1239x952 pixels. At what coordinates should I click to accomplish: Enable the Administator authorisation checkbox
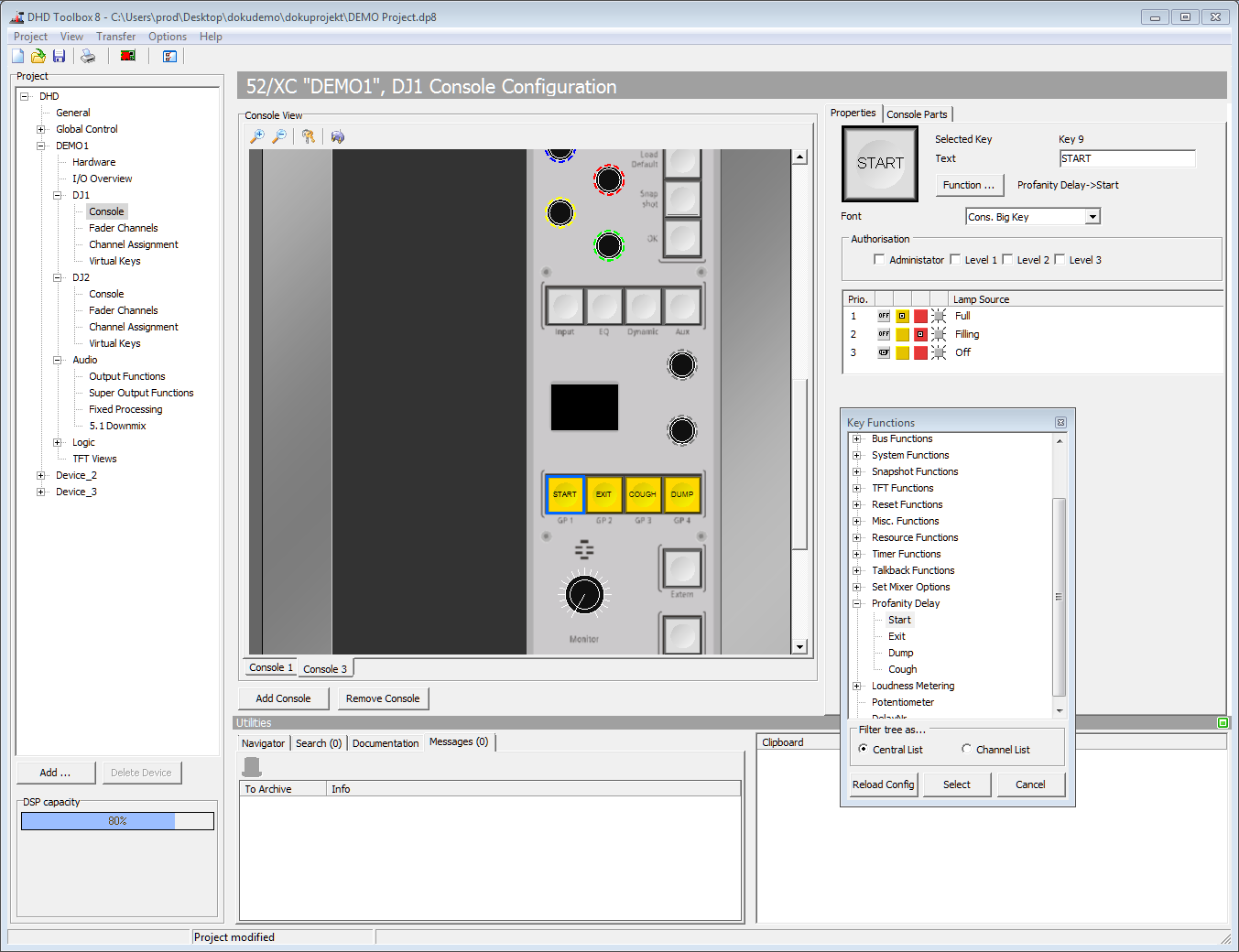click(877, 260)
